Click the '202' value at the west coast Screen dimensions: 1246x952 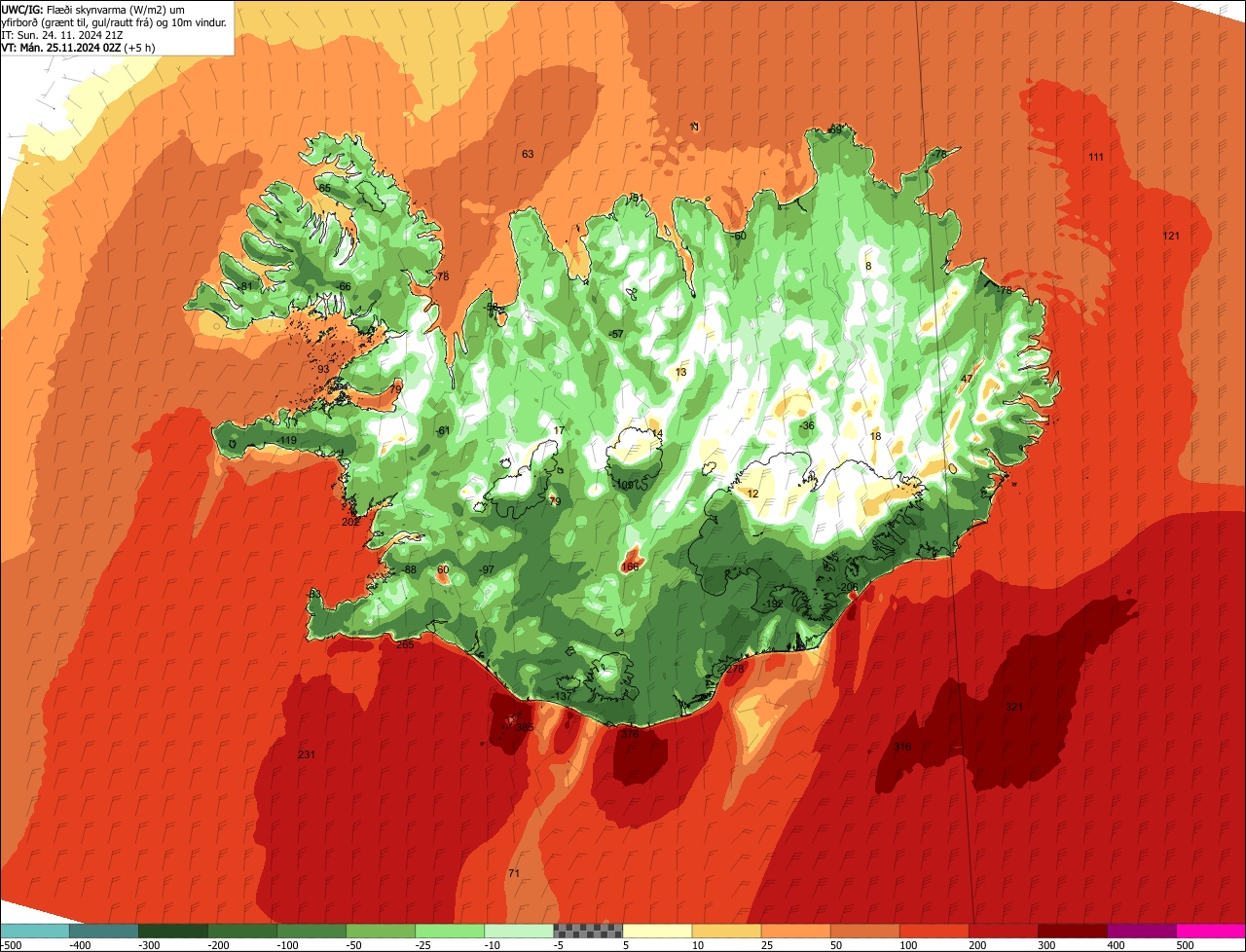pyautogui.click(x=351, y=522)
